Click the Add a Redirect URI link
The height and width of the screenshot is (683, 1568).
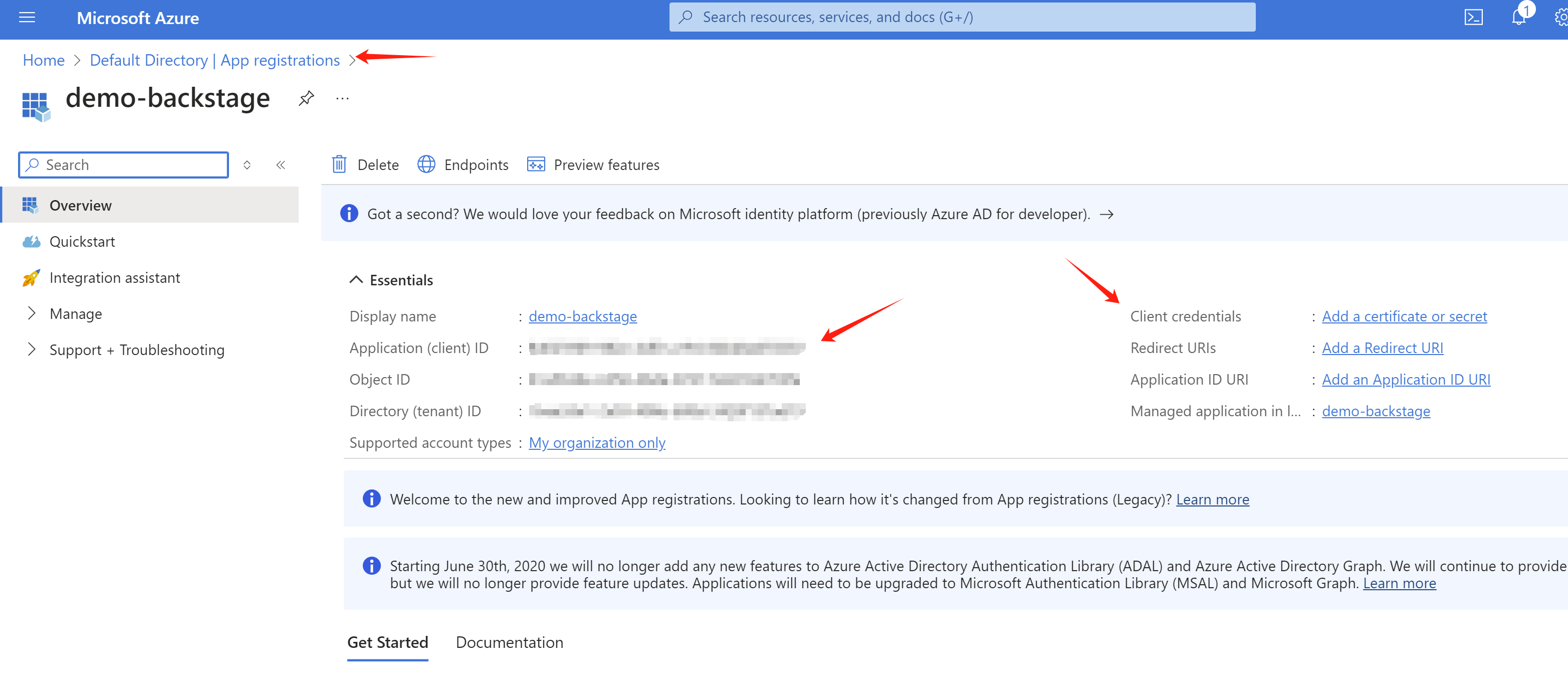click(1383, 348)
